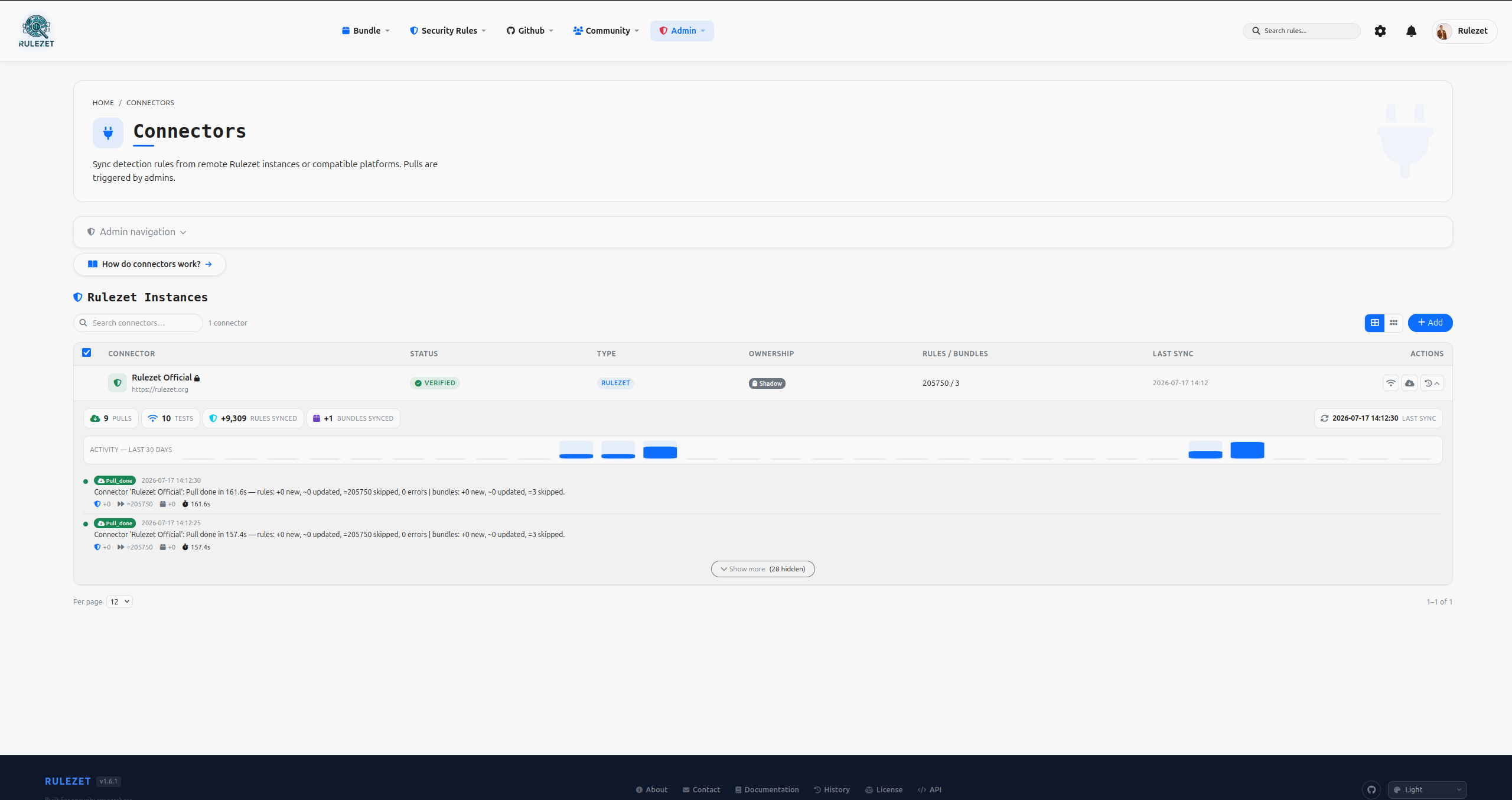Switch to compact grid view toggle
The image size is (1512, 800).
[x=1393, y=323]
